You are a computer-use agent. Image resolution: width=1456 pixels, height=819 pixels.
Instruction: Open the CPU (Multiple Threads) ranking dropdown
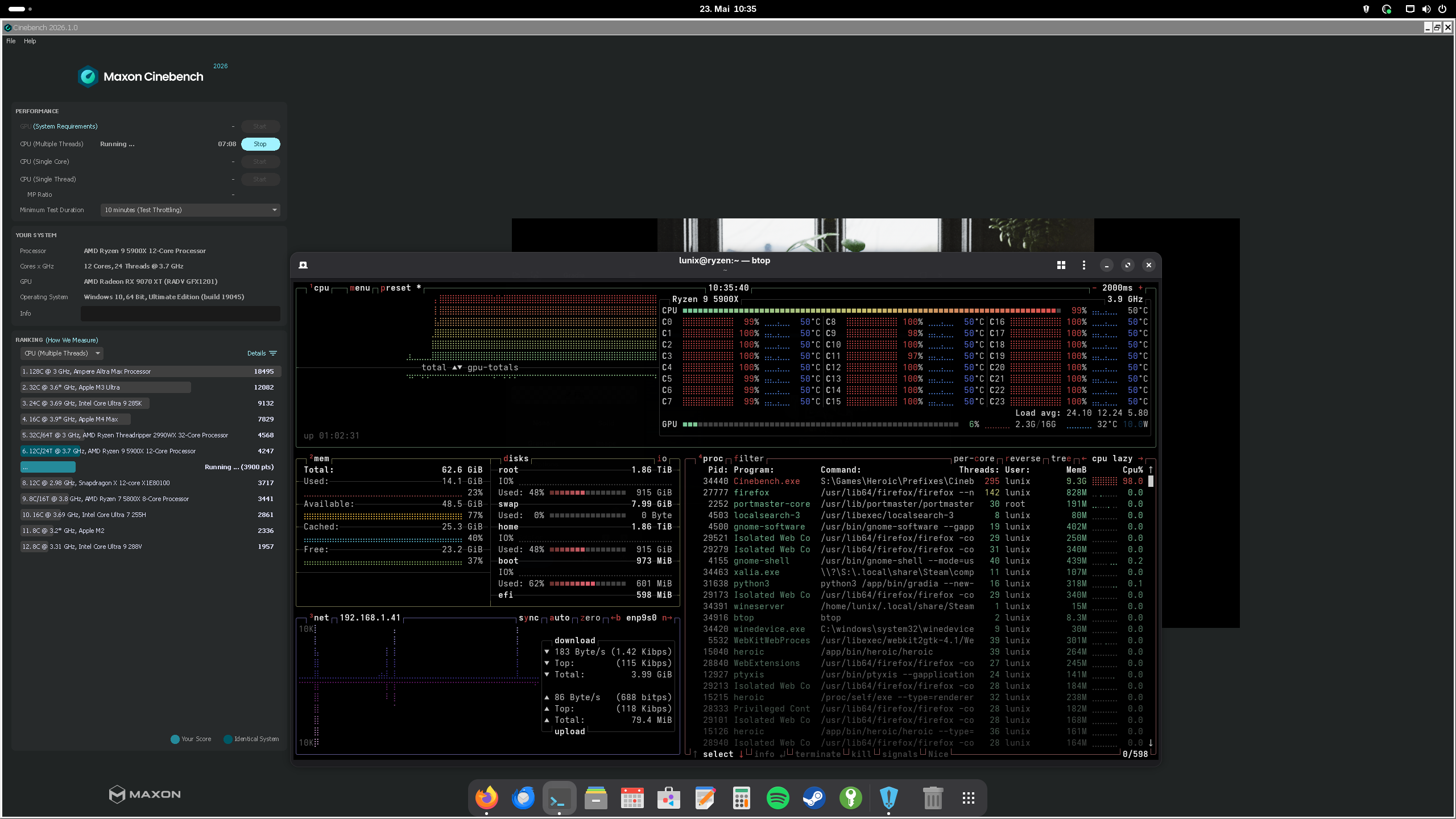point(61,353)
